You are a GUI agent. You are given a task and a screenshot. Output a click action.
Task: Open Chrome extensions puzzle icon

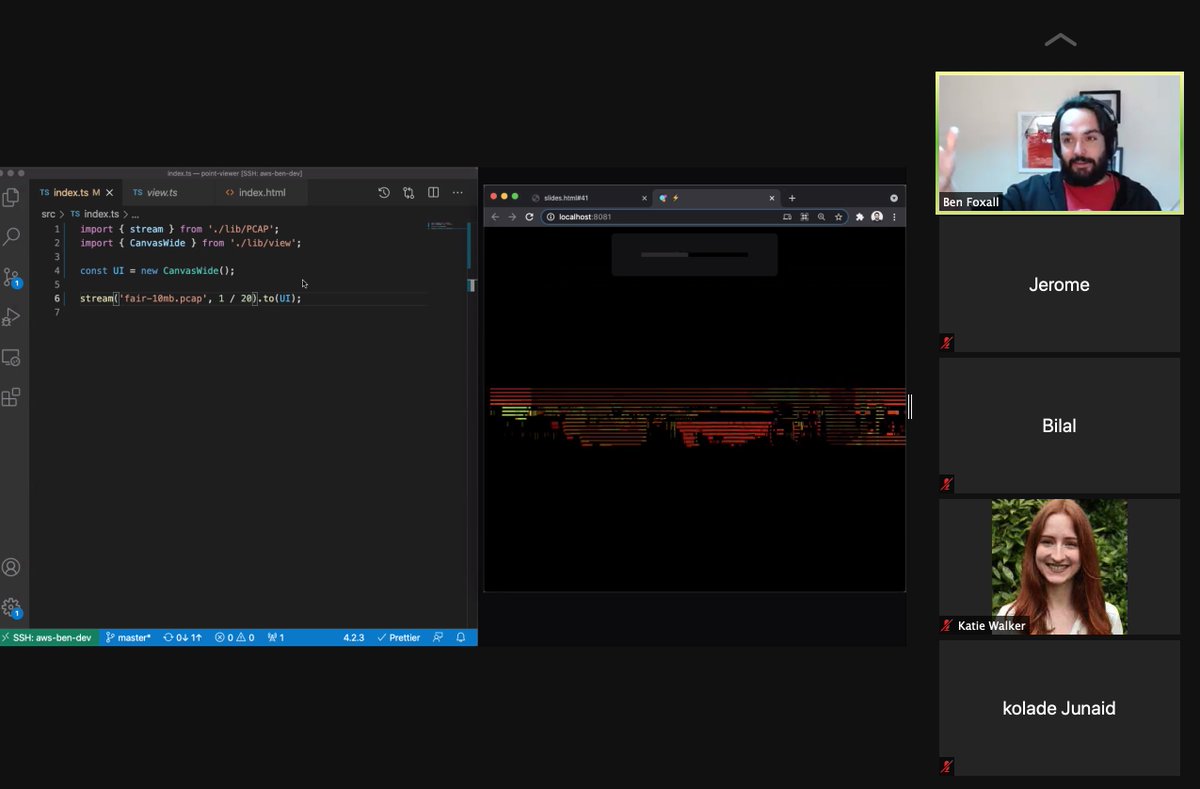pyautogui.click(x=859, y=216)
